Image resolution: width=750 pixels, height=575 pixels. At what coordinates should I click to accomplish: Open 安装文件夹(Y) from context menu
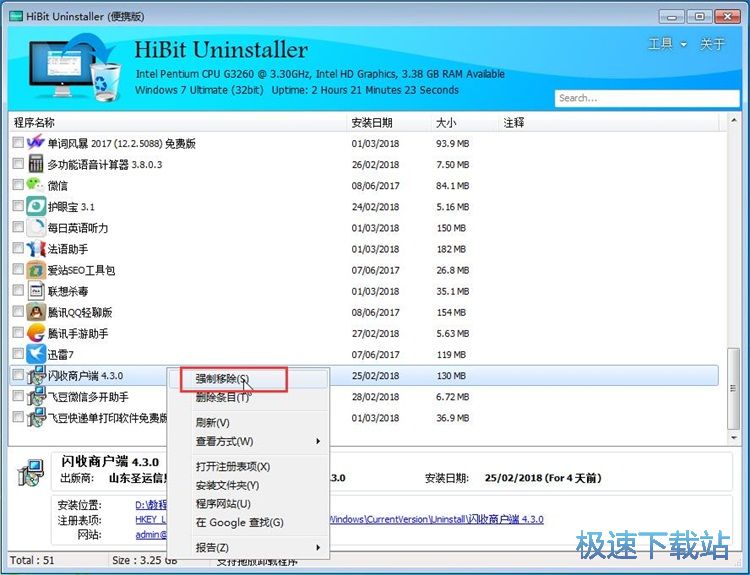[248, 485]
